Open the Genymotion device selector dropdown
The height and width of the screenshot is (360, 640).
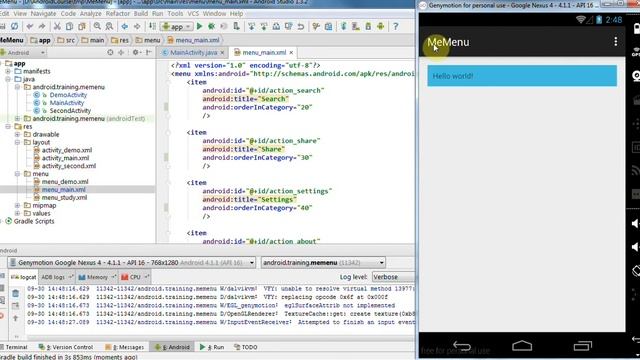tap(131, 262)
